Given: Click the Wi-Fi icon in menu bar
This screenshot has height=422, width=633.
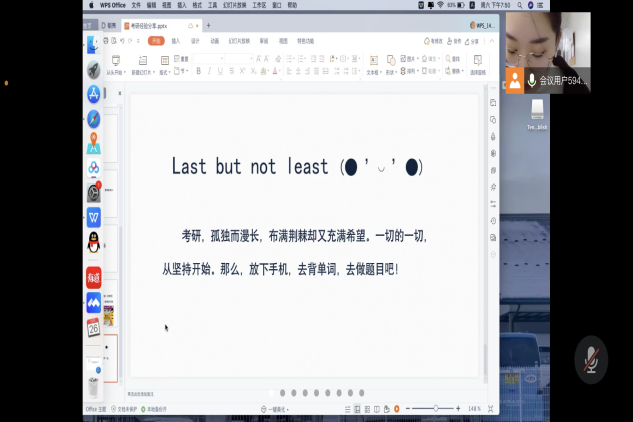Looking at the screenshot, I should 440,5.
